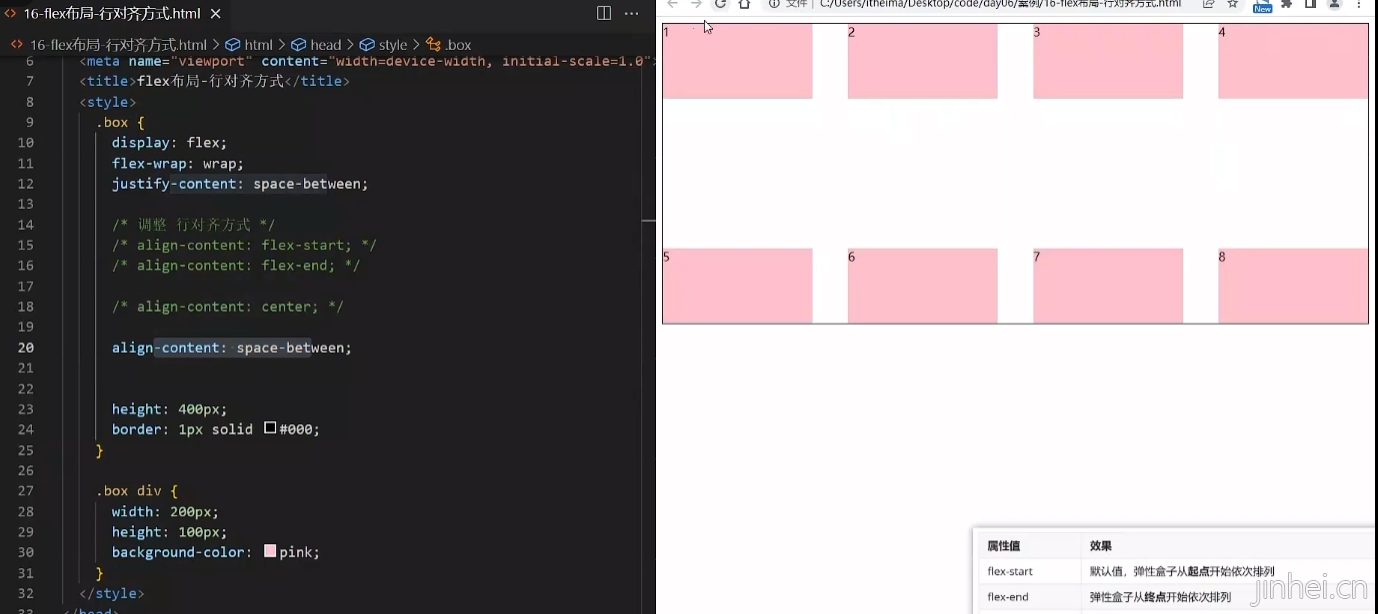The height and width of the screenshot is (614, 1378).
Task: Click the closing style tag on line 32
Action: point(112,593)
